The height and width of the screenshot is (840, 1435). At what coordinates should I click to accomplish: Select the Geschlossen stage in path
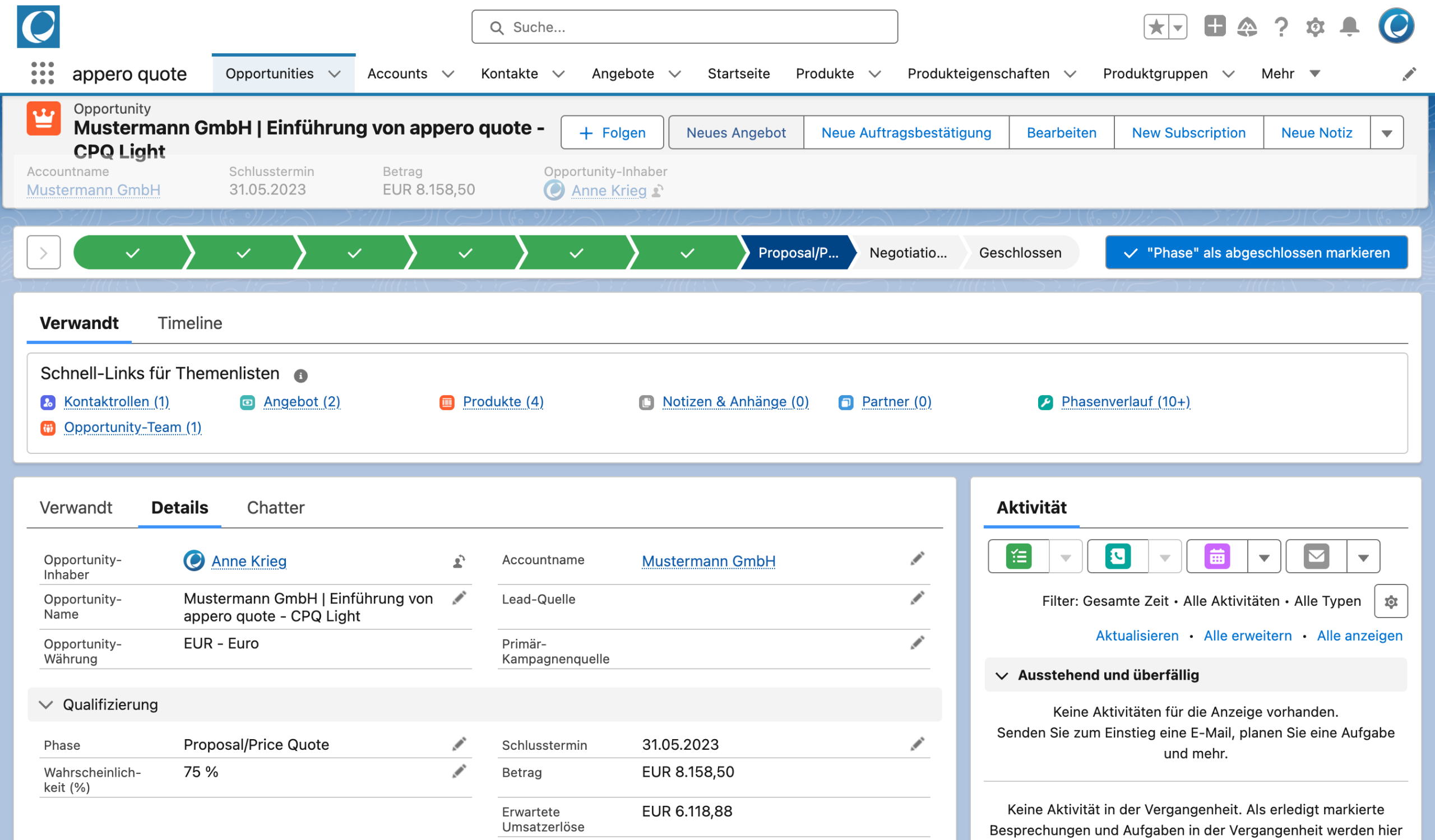coord(1020,253)
